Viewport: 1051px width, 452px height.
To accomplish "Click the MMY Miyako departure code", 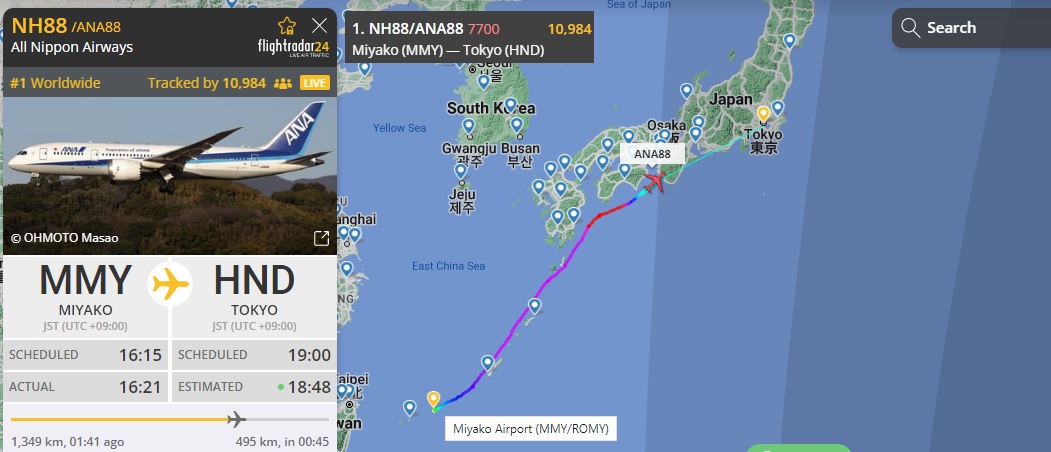I will (85, 280).
